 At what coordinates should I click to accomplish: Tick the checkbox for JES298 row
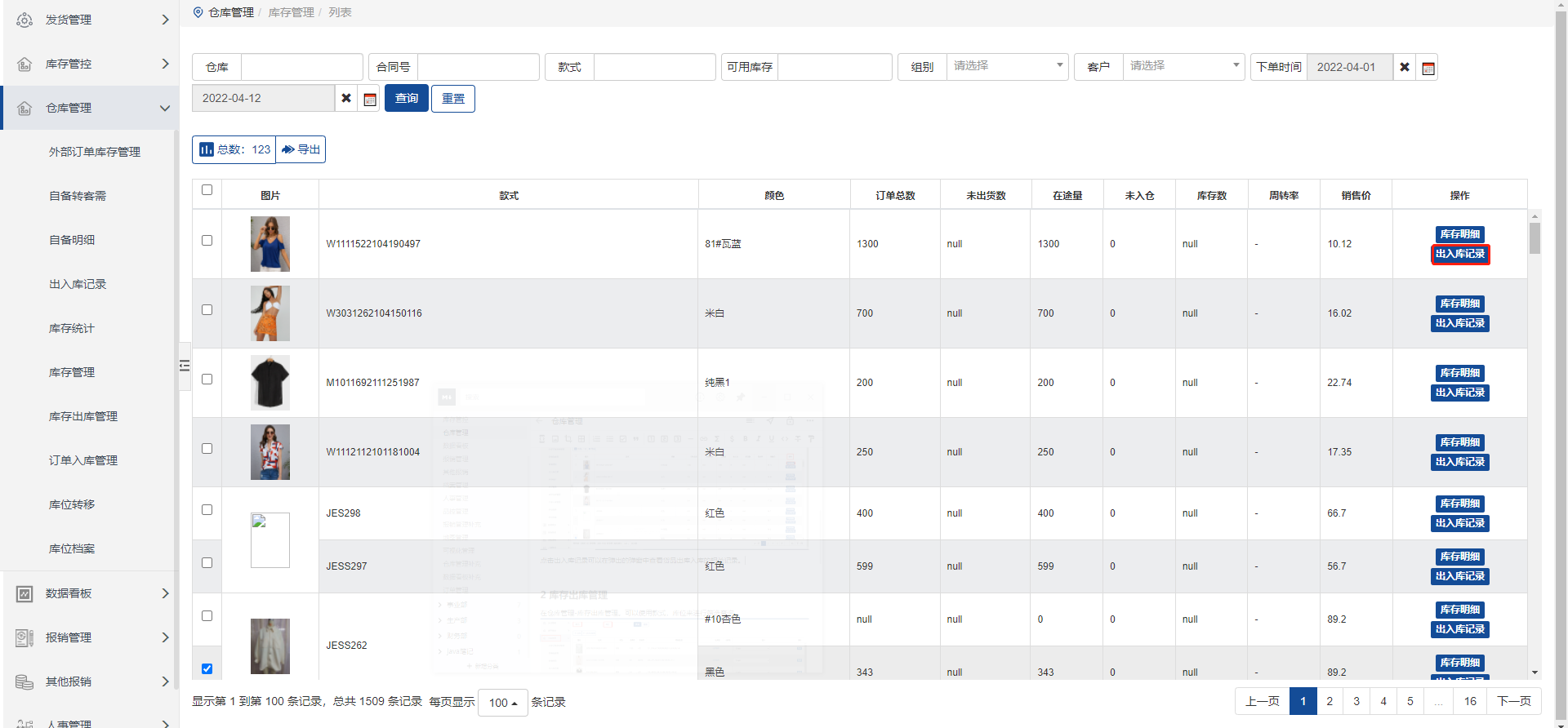(x=207, y=510)
